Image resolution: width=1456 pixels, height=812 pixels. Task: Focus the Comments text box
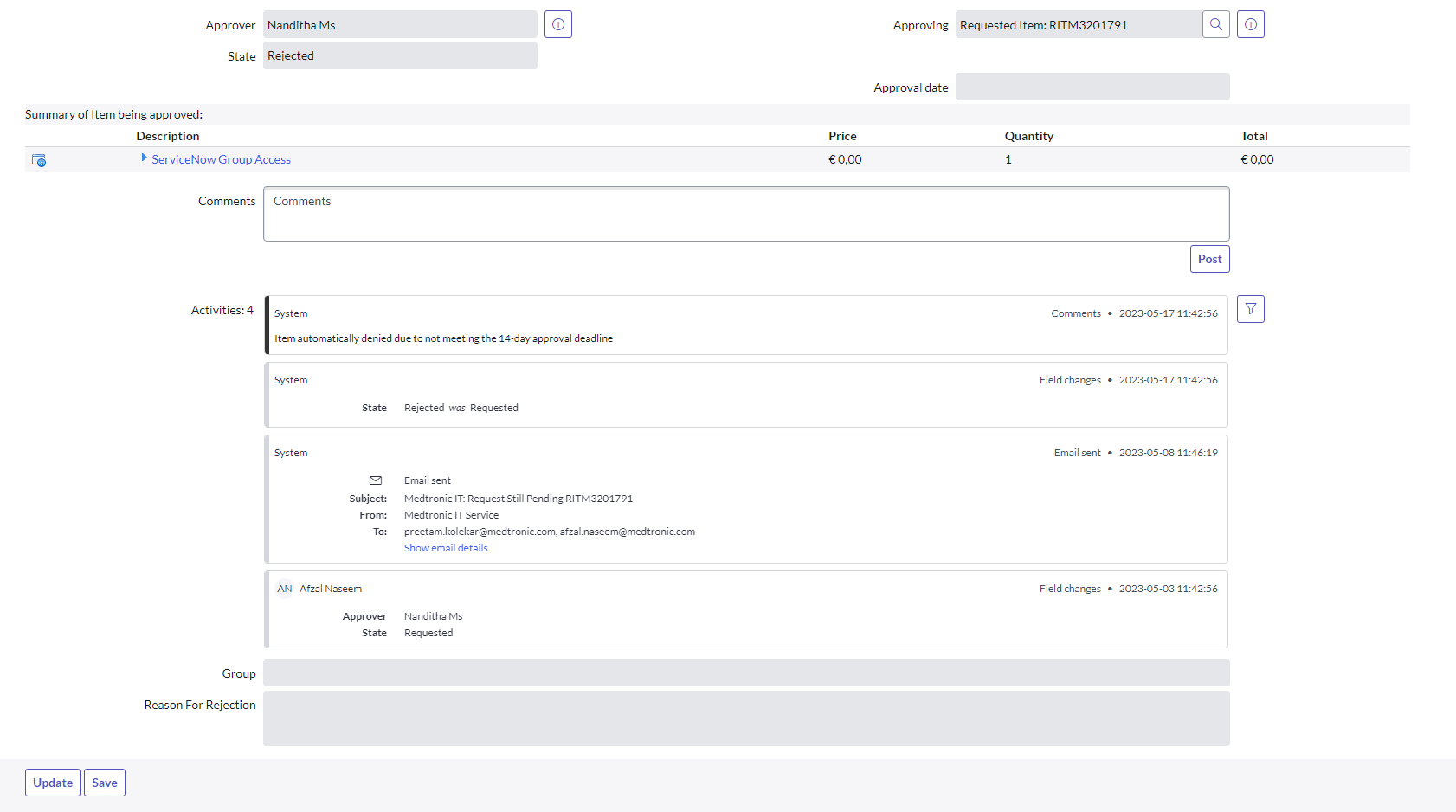coord(745,214)
